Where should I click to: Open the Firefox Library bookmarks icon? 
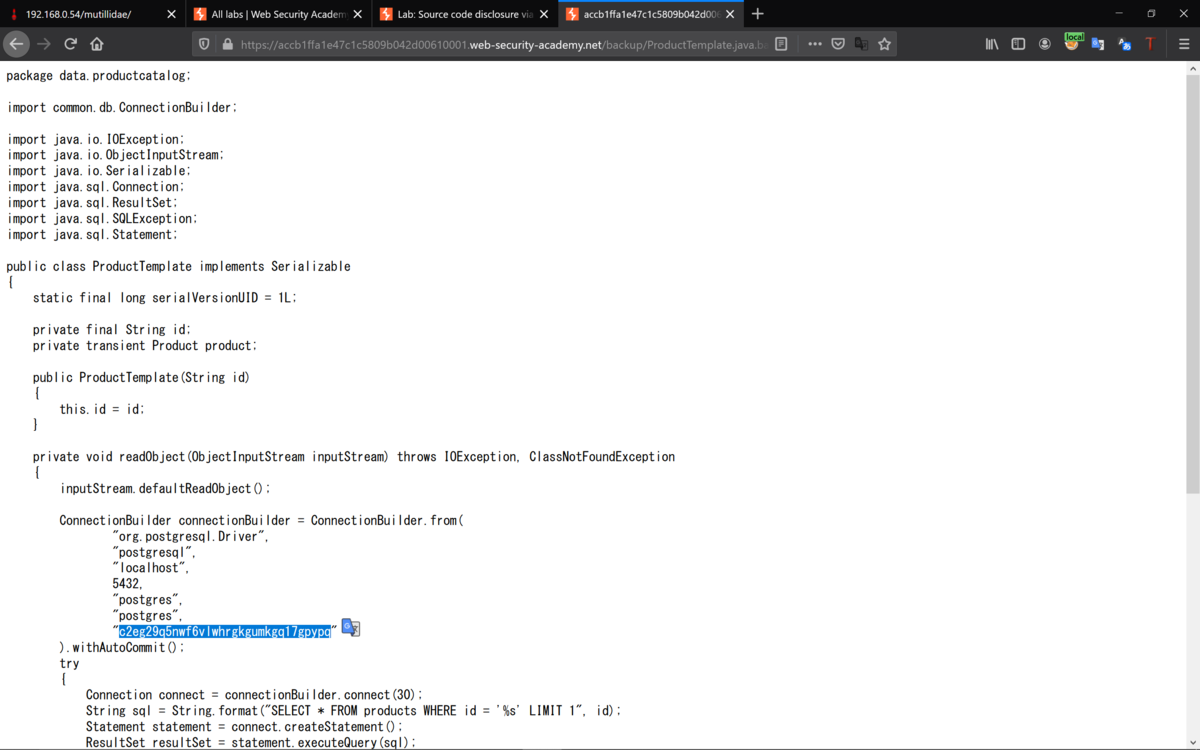(x=993, y=44)
